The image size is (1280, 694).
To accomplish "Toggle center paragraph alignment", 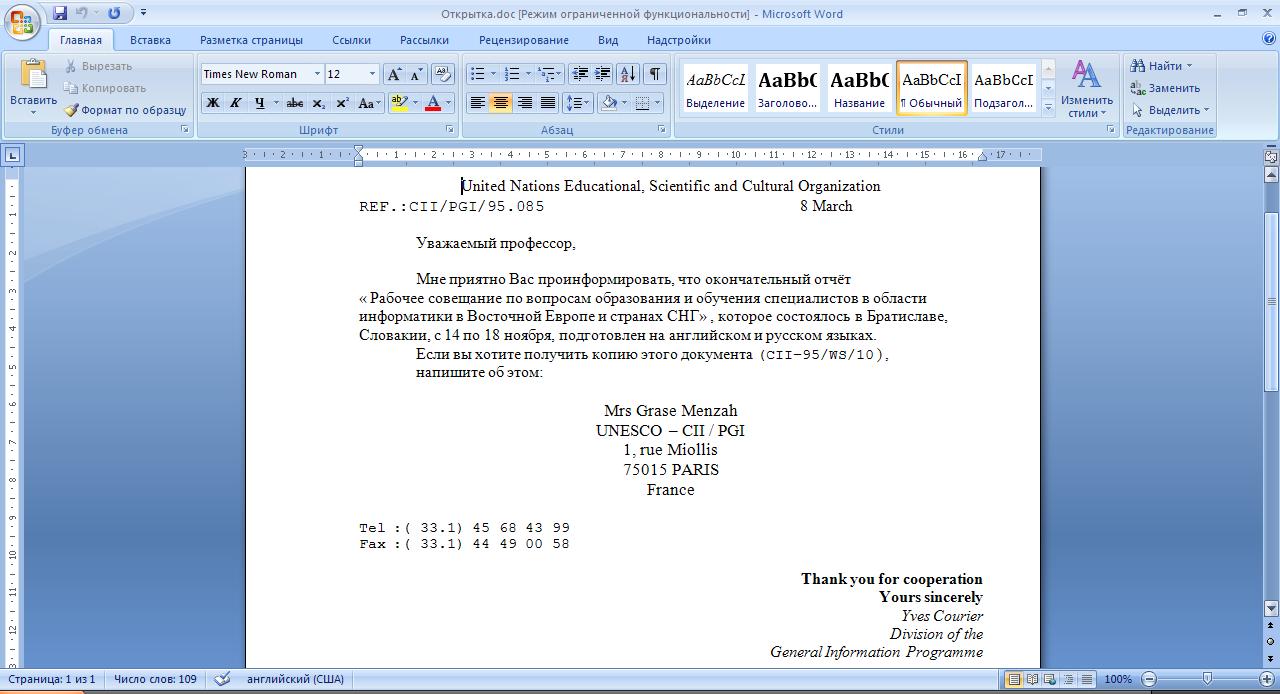I will [501, 103].
